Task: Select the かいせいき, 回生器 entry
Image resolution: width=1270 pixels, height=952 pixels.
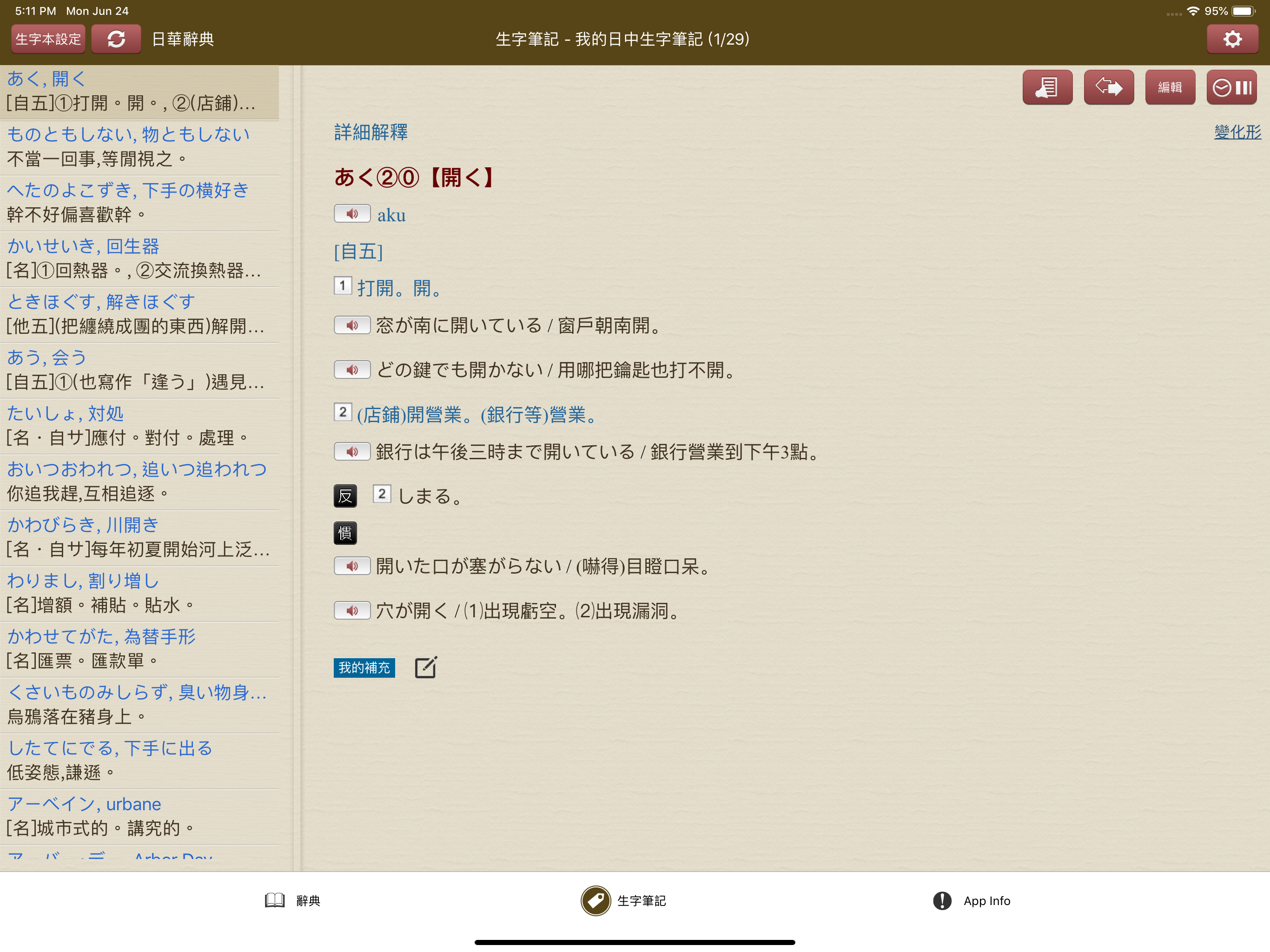Action: pos(139,259)
